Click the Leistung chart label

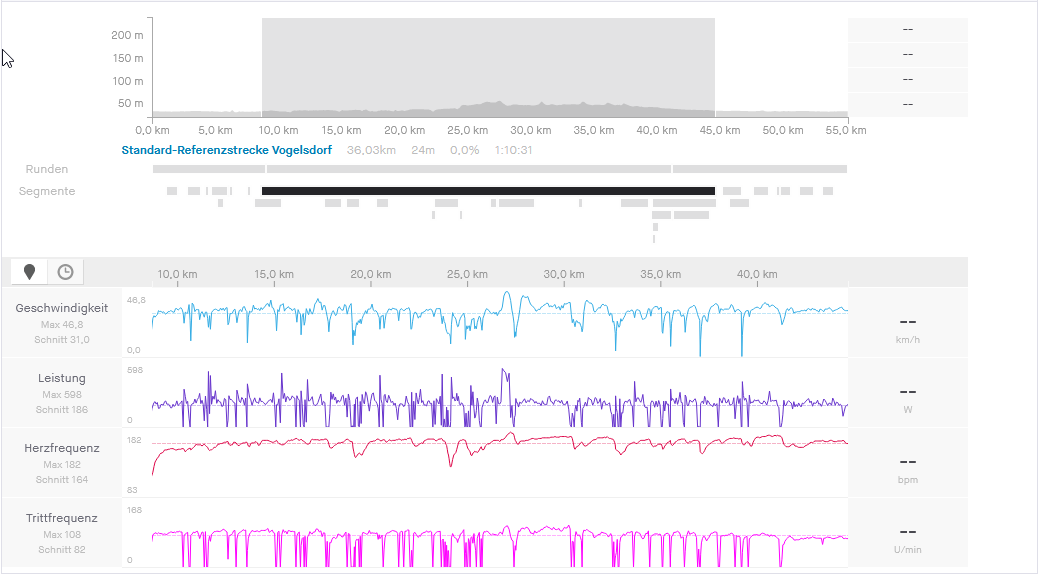click(62, 378)
